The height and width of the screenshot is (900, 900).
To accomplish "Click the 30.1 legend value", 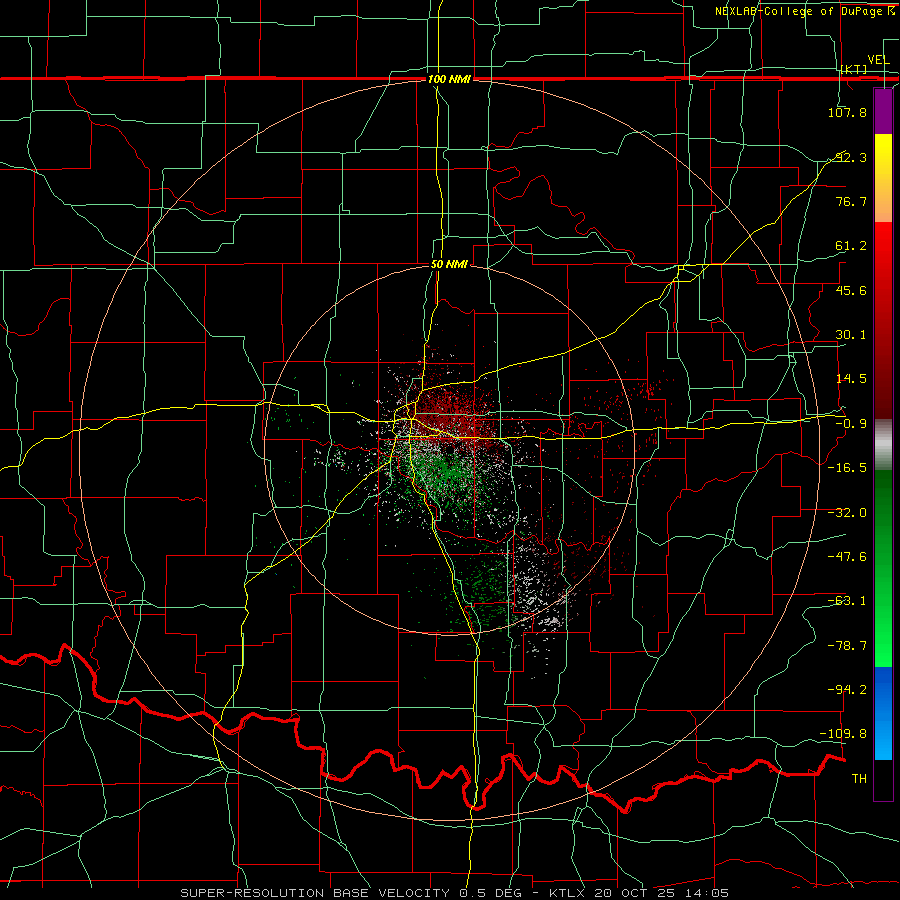I will 851,335.
